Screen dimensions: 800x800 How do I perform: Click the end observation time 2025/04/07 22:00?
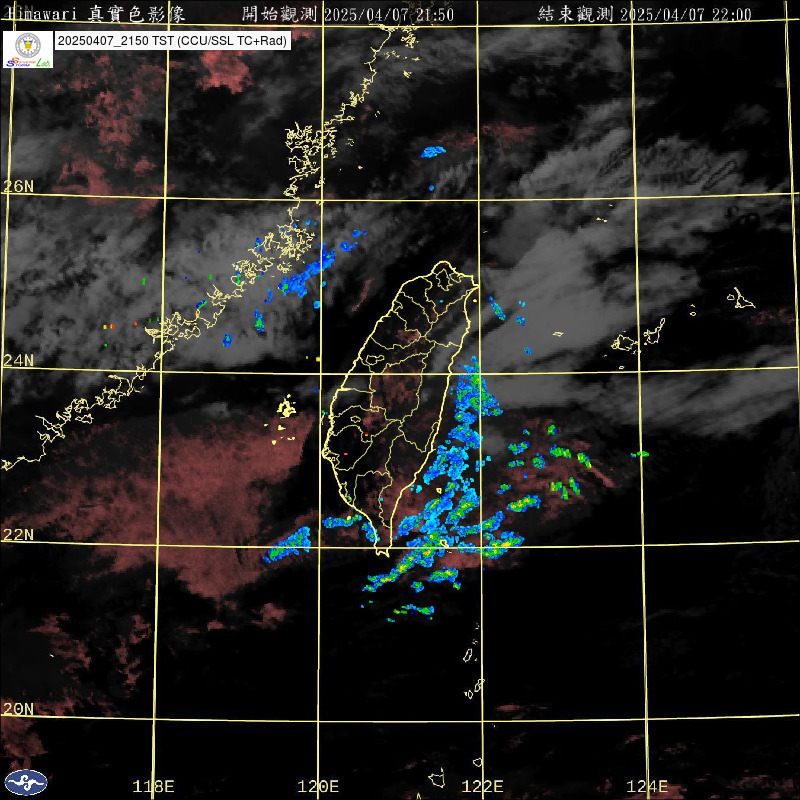[x=644, y=14]
